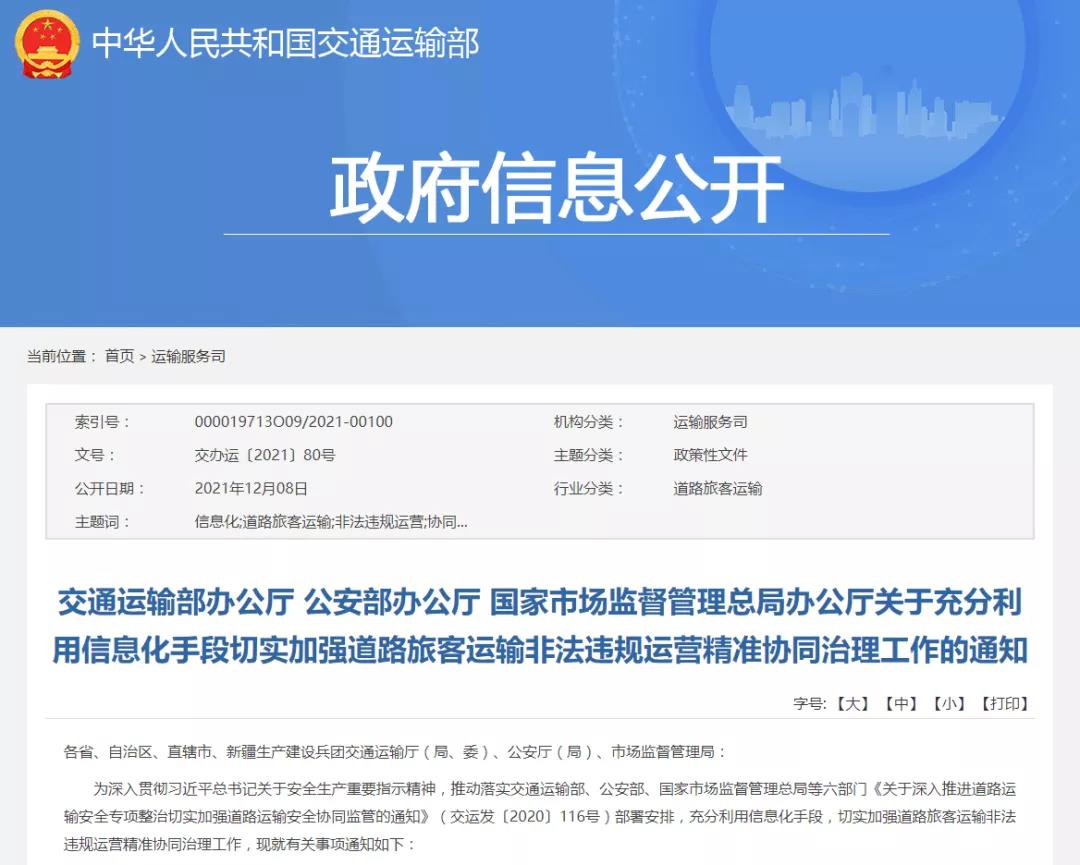Click 政策性文件 subject classification value

coord(710,455)
